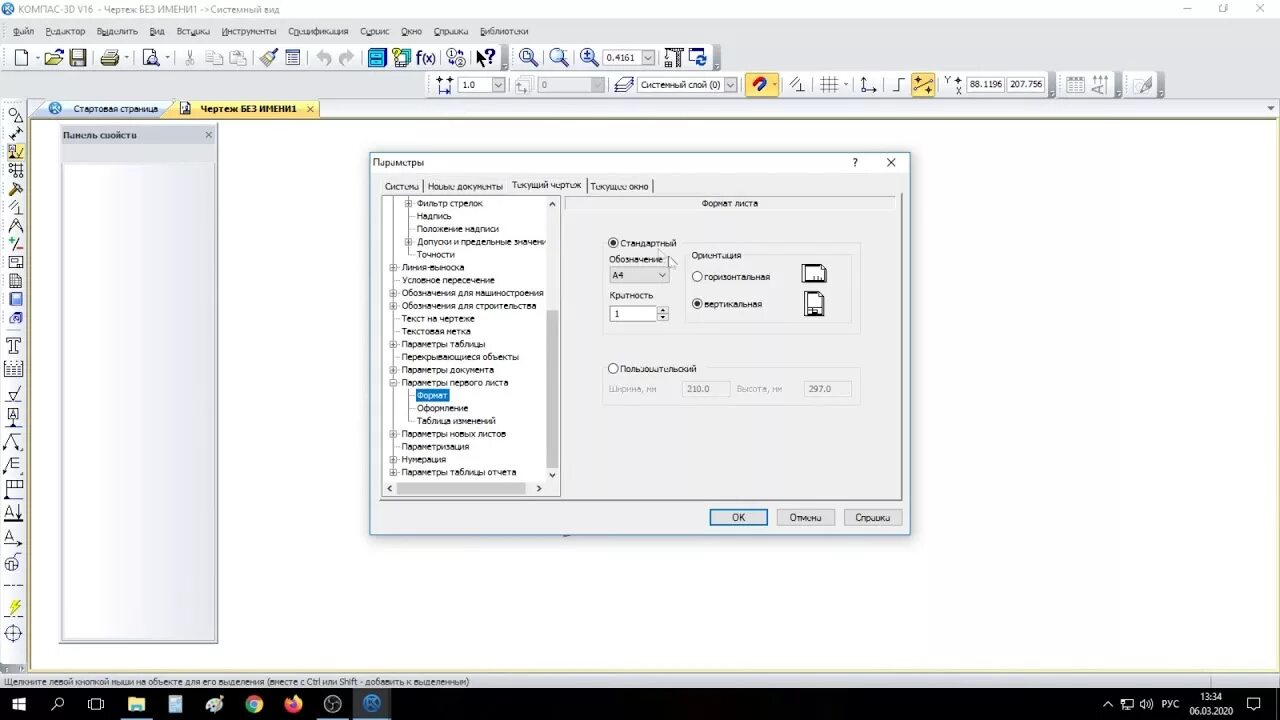
Task: Close the Панель свойств panel
Action: (209, 135)
